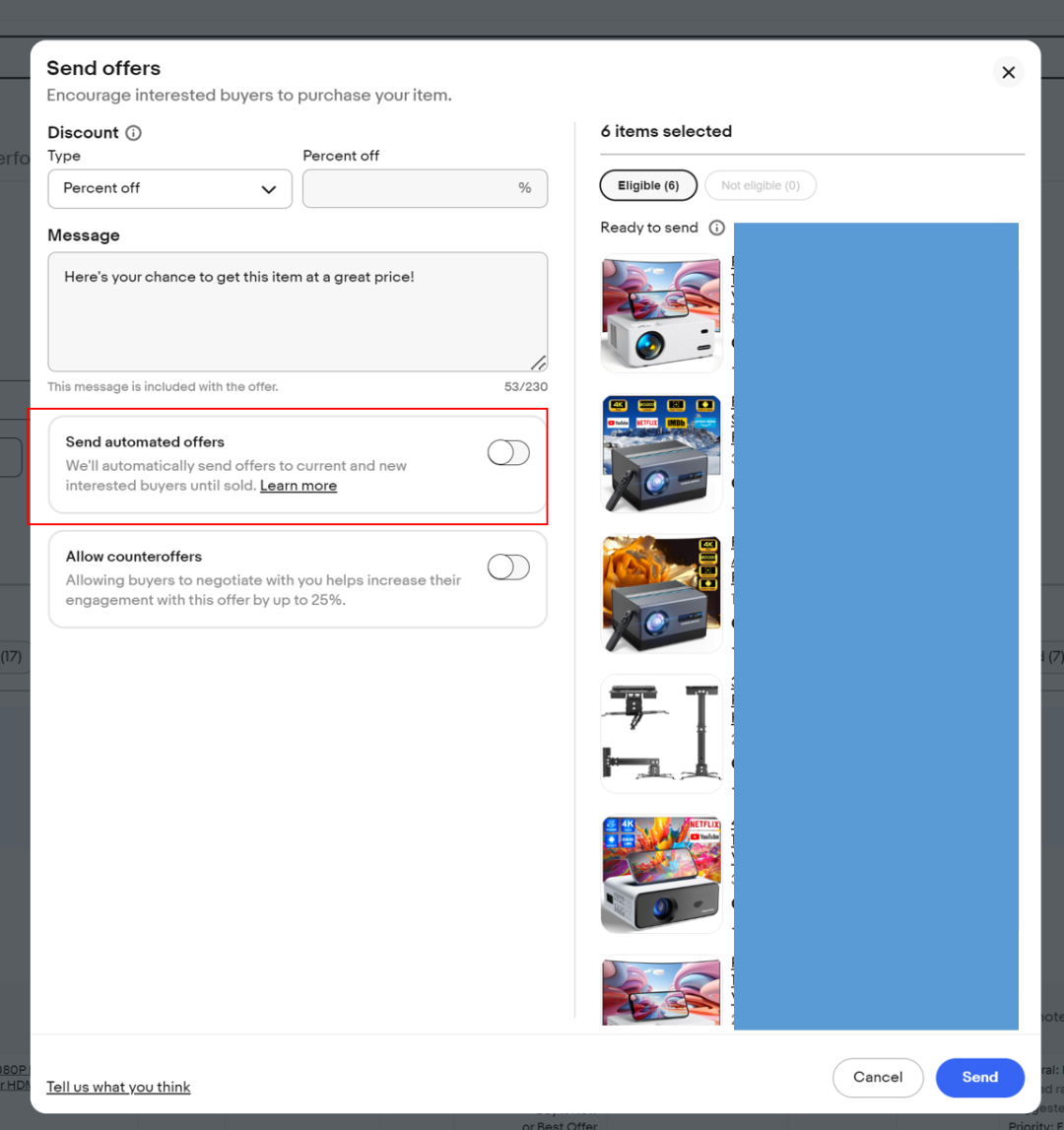Click inside the Message text area
This screenshot has height=1130, width=1064.
pyautogui.click(x=298, y=312)
